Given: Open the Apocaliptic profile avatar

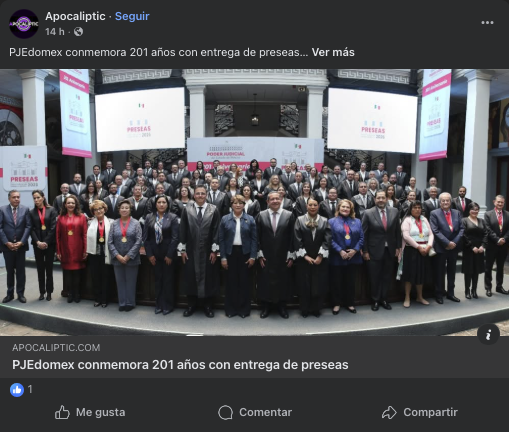Looking at the screenshot, I should (x=24, y=24).
